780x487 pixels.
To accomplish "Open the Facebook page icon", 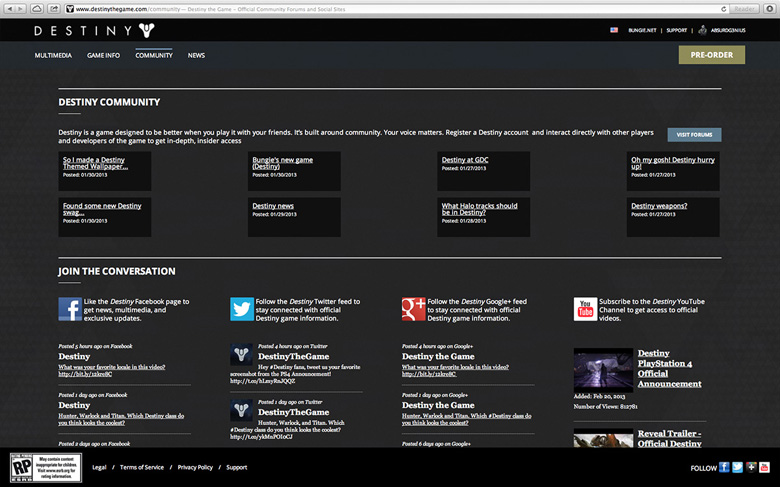I will pos(69,309).
